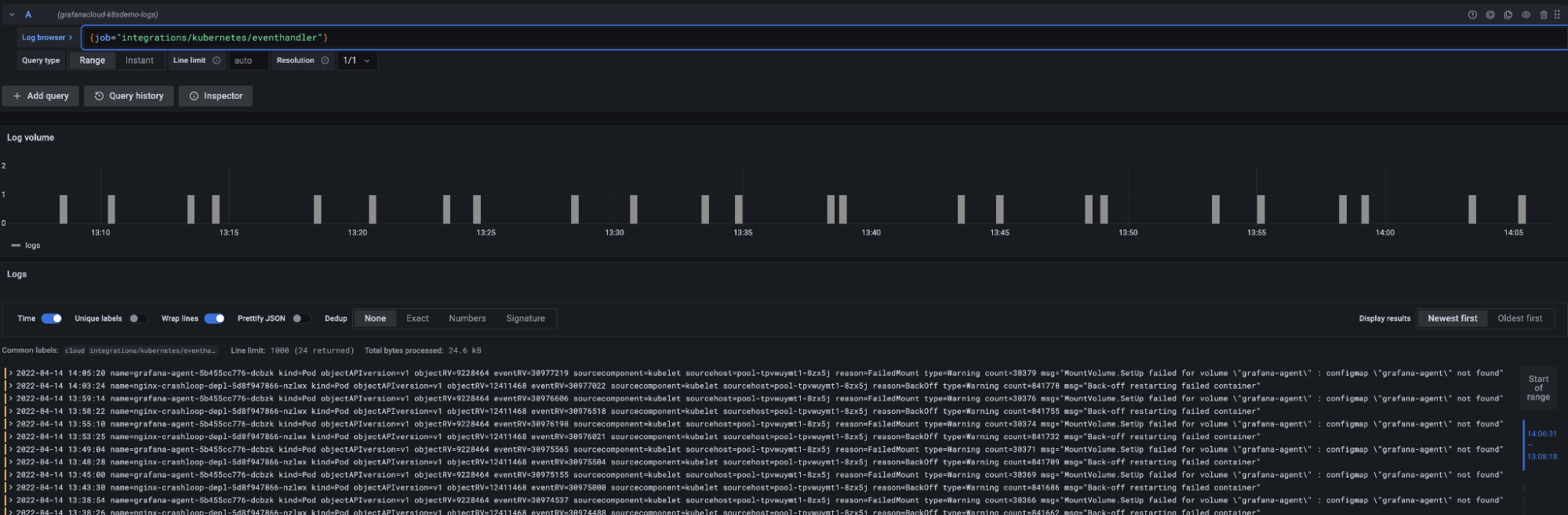The image size is (1568, 515).
Task: Click the 14:06:31 log navigation timestamp
Action: 1541,433
